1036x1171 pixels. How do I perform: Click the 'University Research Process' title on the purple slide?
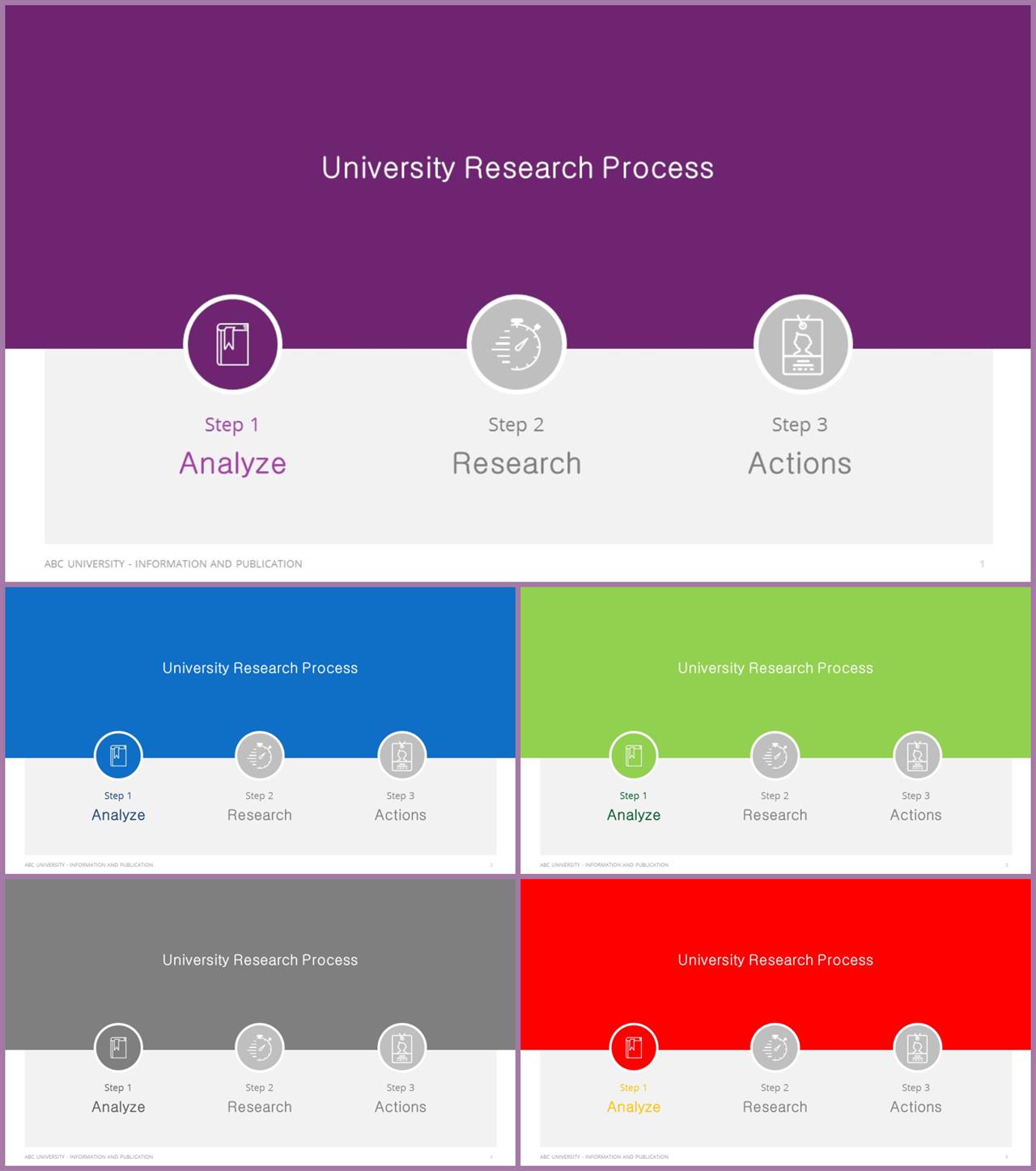point(518,168)
